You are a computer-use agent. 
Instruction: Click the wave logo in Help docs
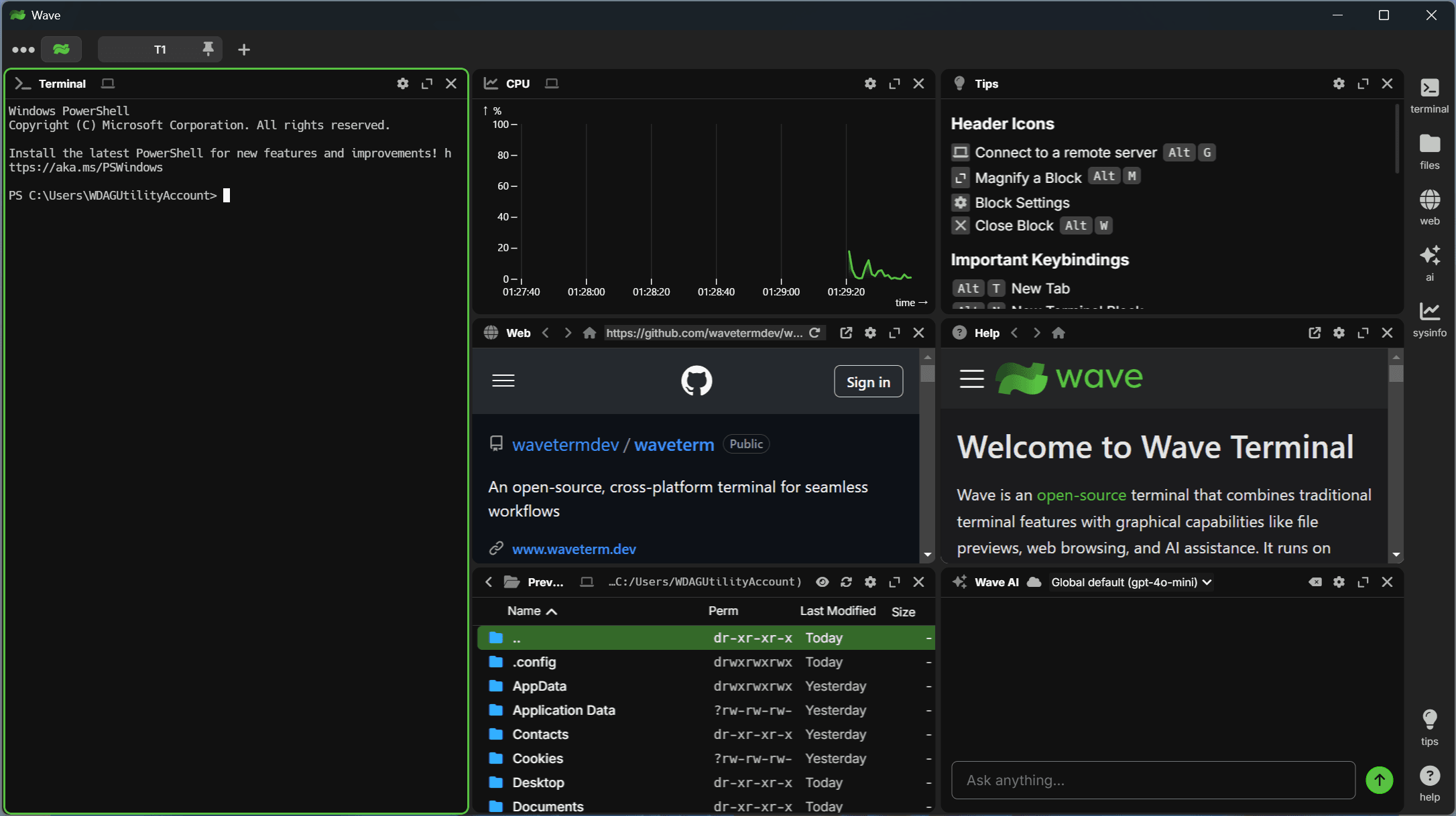tap(1069, 378)
